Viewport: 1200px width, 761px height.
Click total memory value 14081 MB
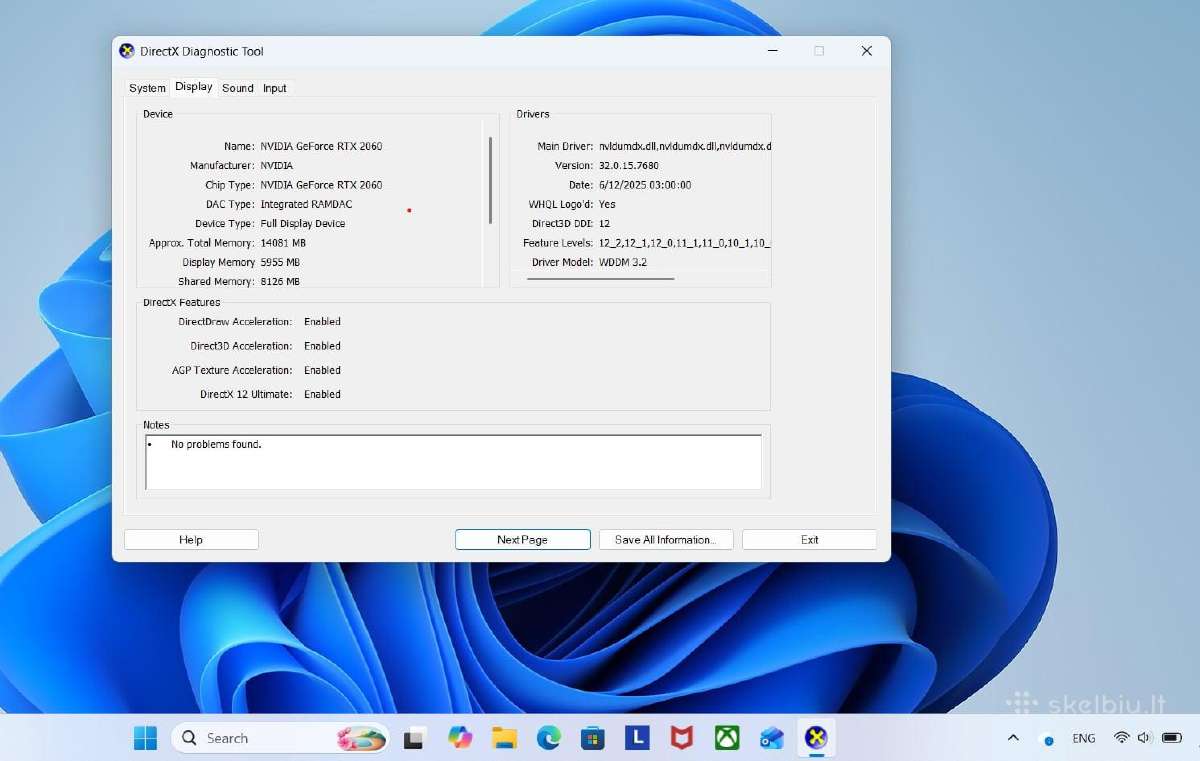coord(283,243)
